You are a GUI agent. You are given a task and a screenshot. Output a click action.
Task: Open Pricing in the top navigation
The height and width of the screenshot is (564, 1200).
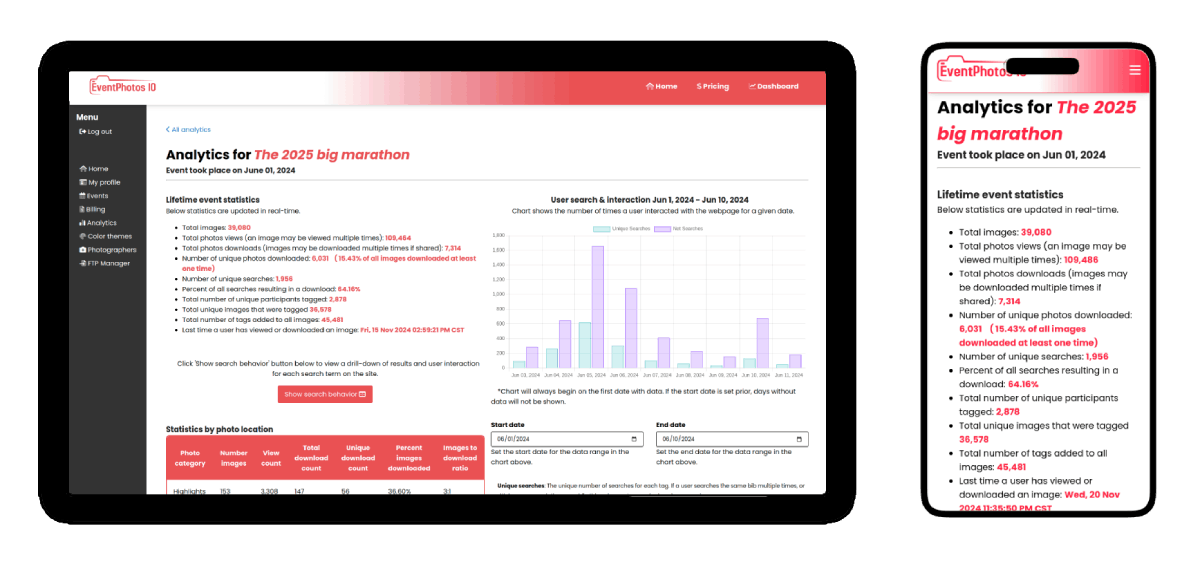(x=713, y=86)
